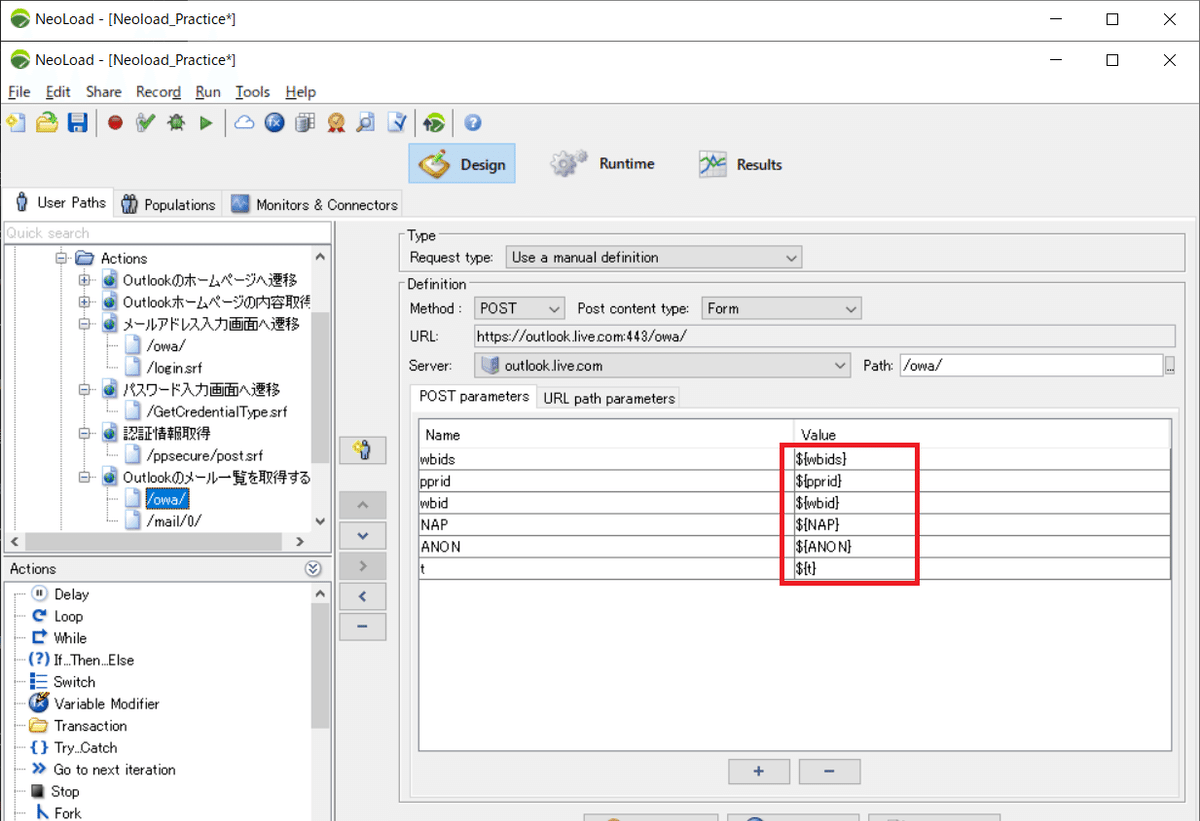Click the document checkmark icon in toolbar
The height and width of the screenshot is (821, 1200).
coord(397,122)
